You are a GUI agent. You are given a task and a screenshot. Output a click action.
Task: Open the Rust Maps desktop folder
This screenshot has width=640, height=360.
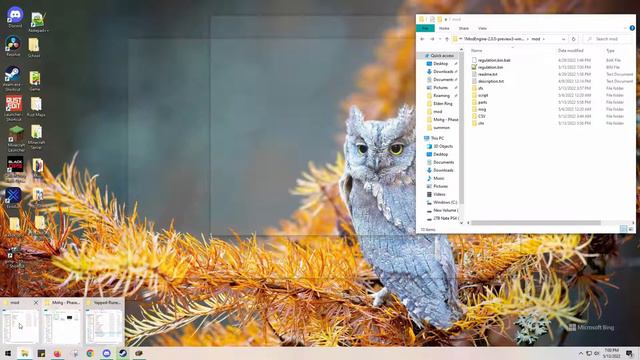(x=36, y=107)
